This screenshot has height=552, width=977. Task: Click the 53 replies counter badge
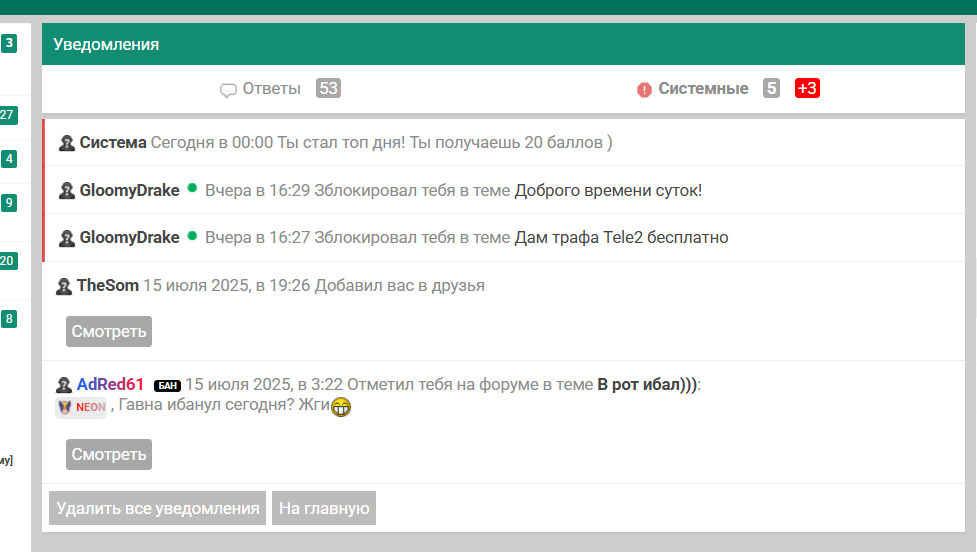[328, 88]
